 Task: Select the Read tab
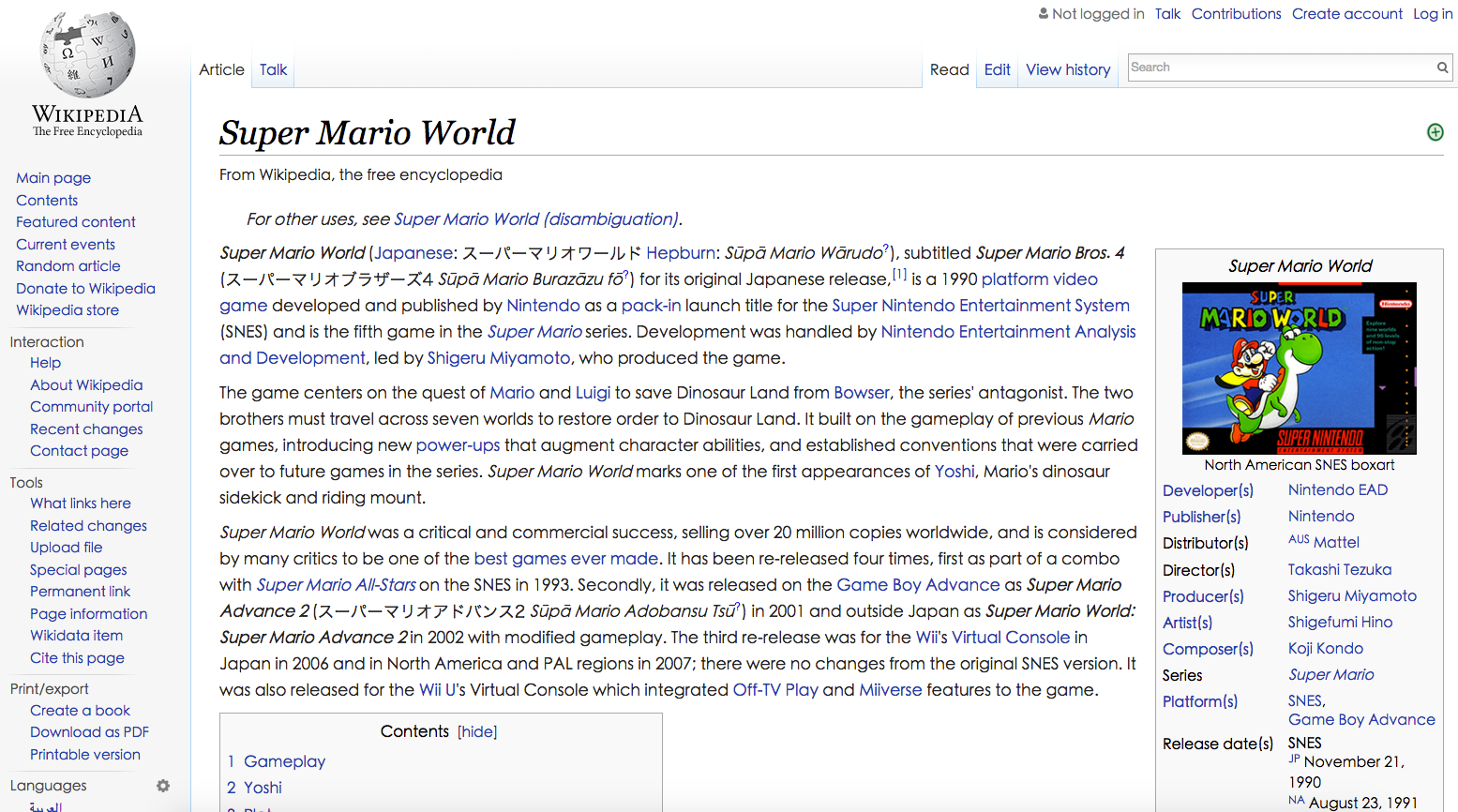949,69
